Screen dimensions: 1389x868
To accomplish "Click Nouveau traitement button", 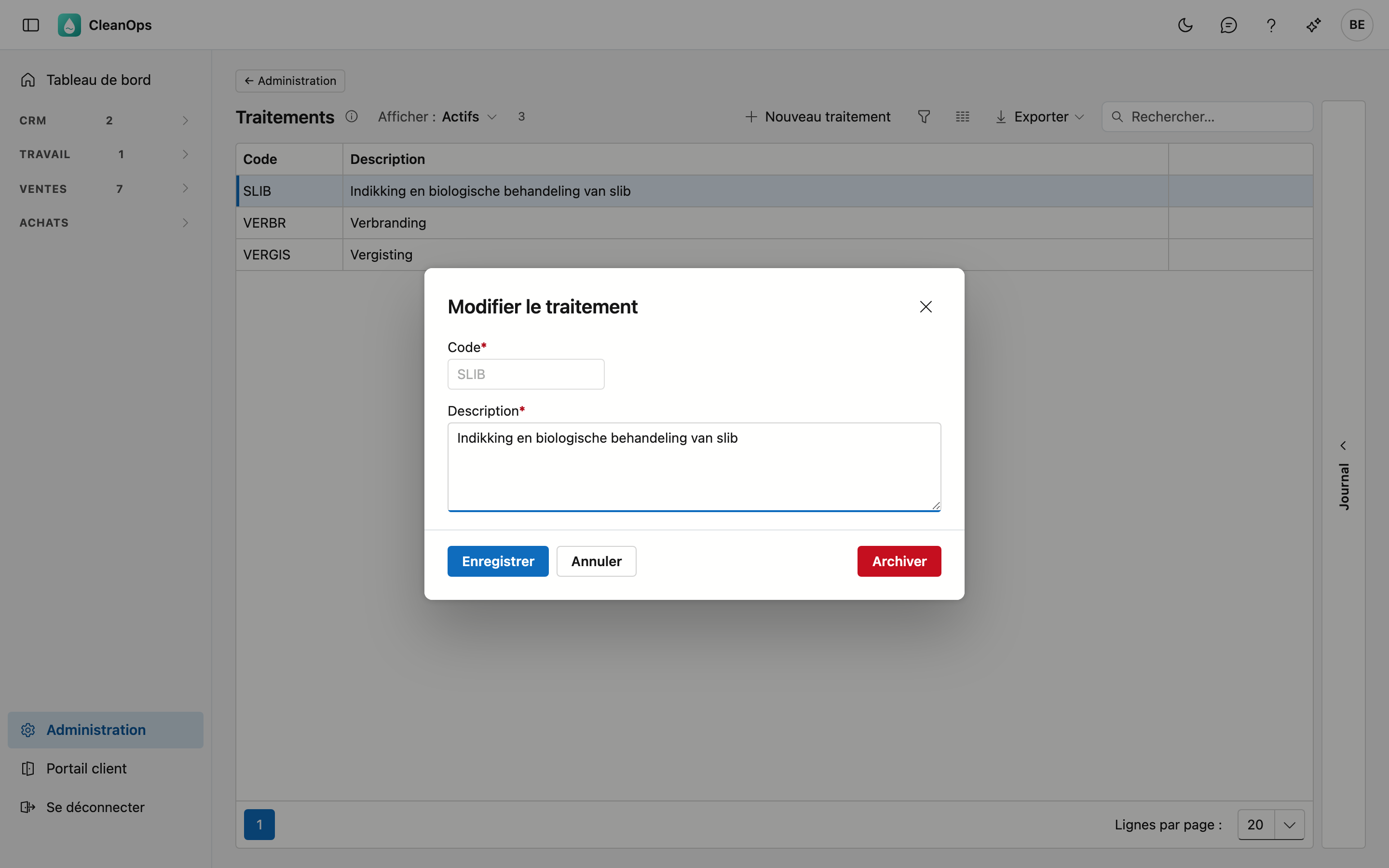I will coord(817,117).
